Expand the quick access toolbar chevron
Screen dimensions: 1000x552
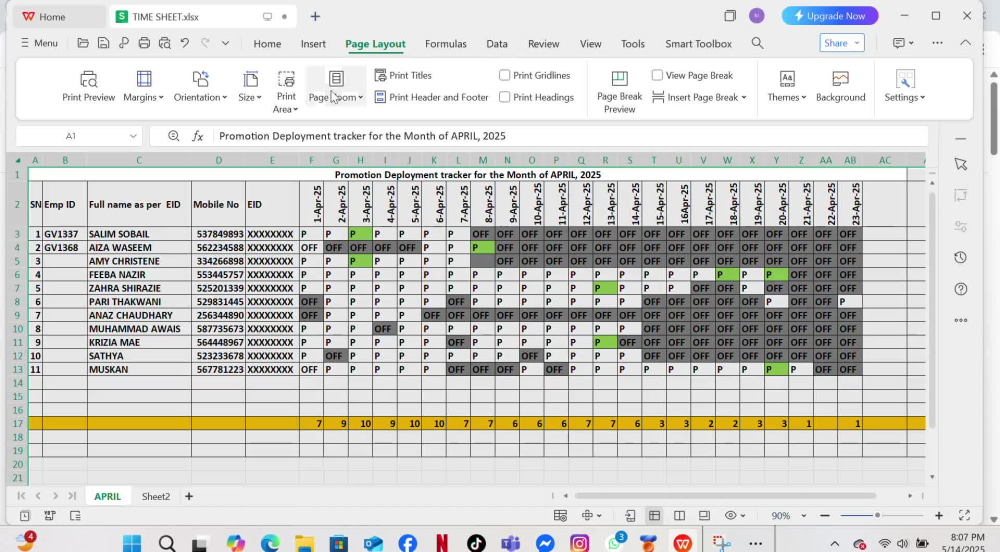click(x=225, y=43)
